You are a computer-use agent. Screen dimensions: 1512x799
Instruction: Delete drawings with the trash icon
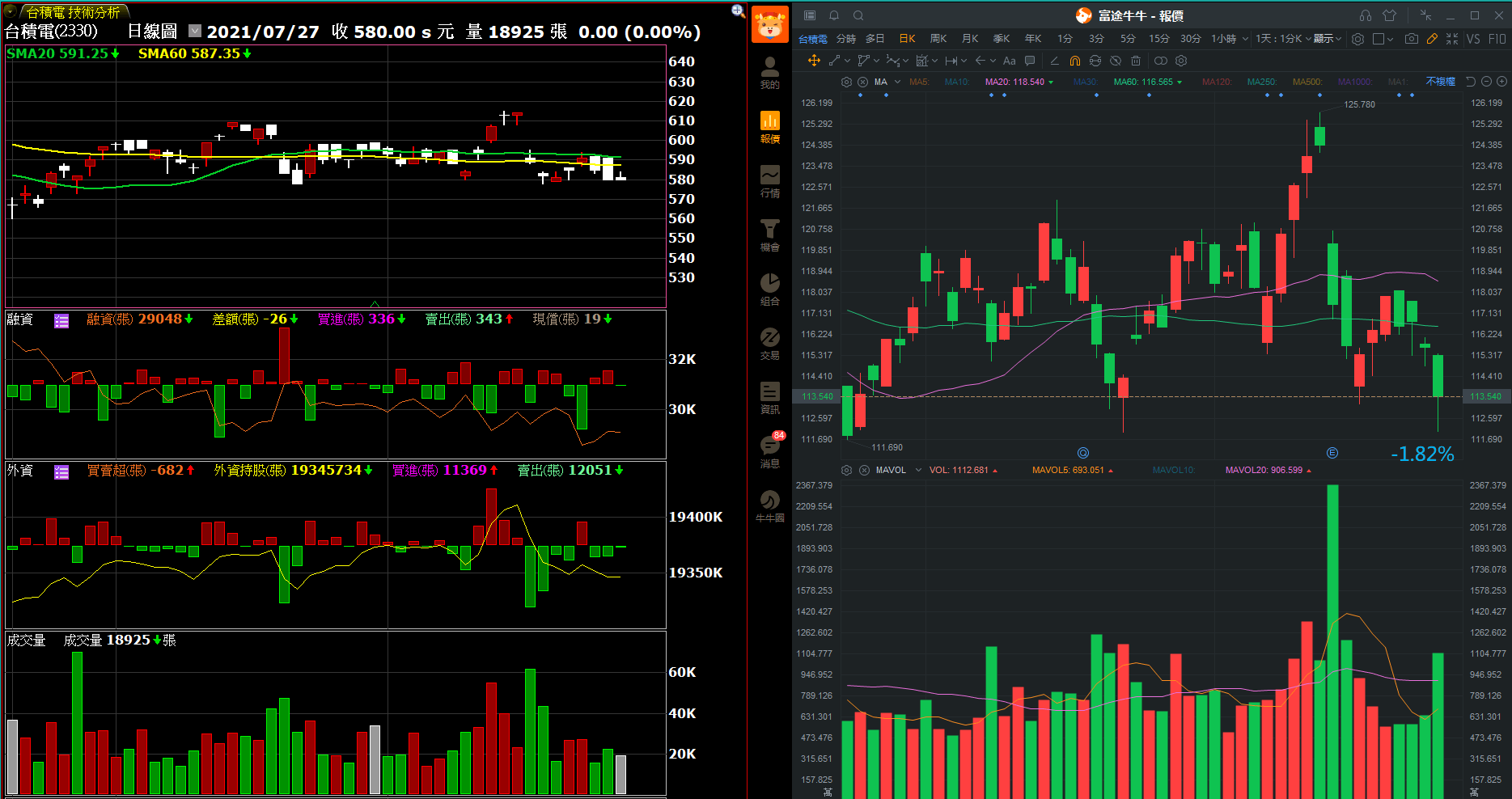(x=1136, y=61)
